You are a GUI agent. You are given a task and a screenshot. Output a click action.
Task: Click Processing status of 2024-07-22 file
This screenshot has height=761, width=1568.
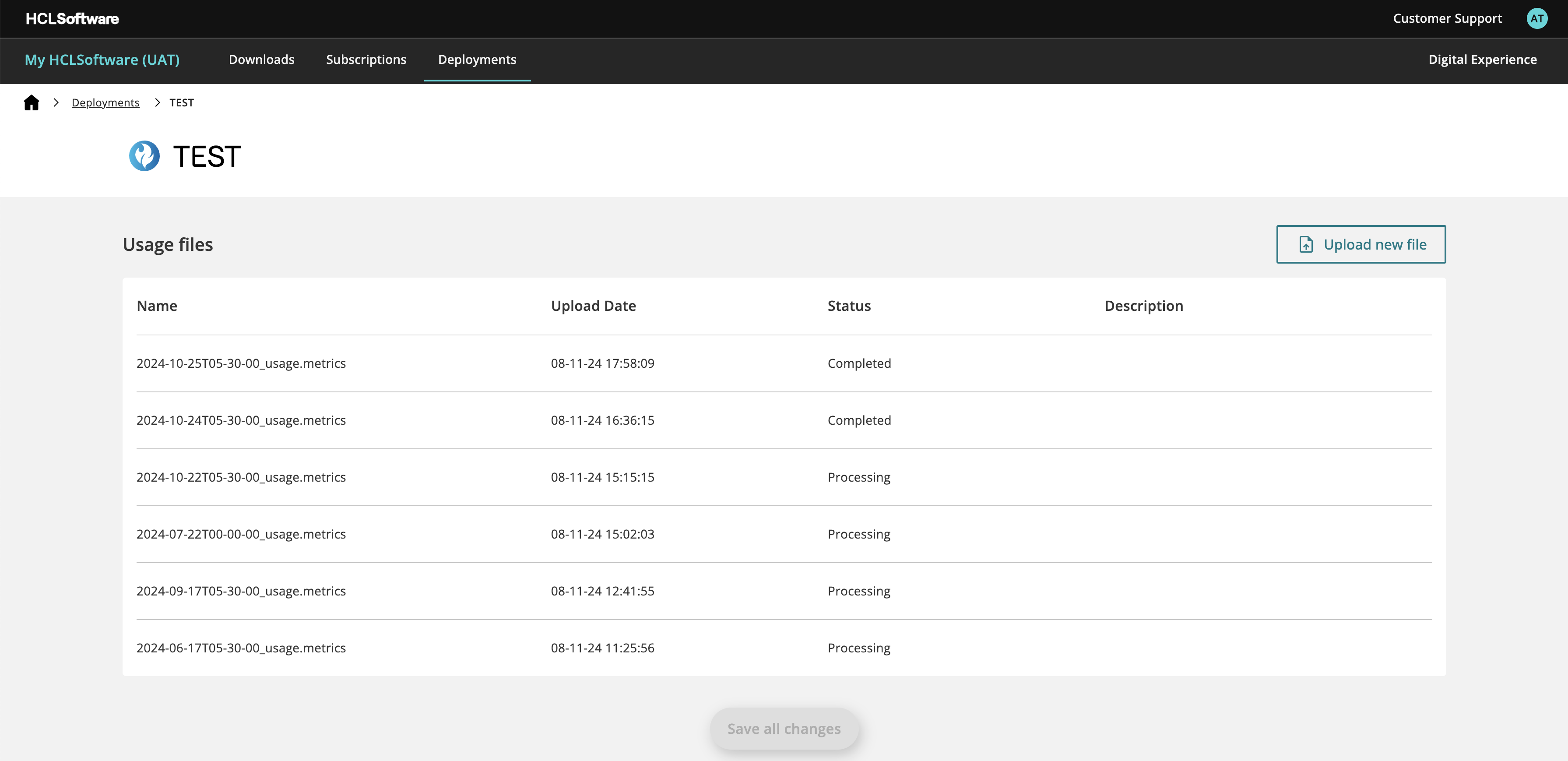coord(859,534)
